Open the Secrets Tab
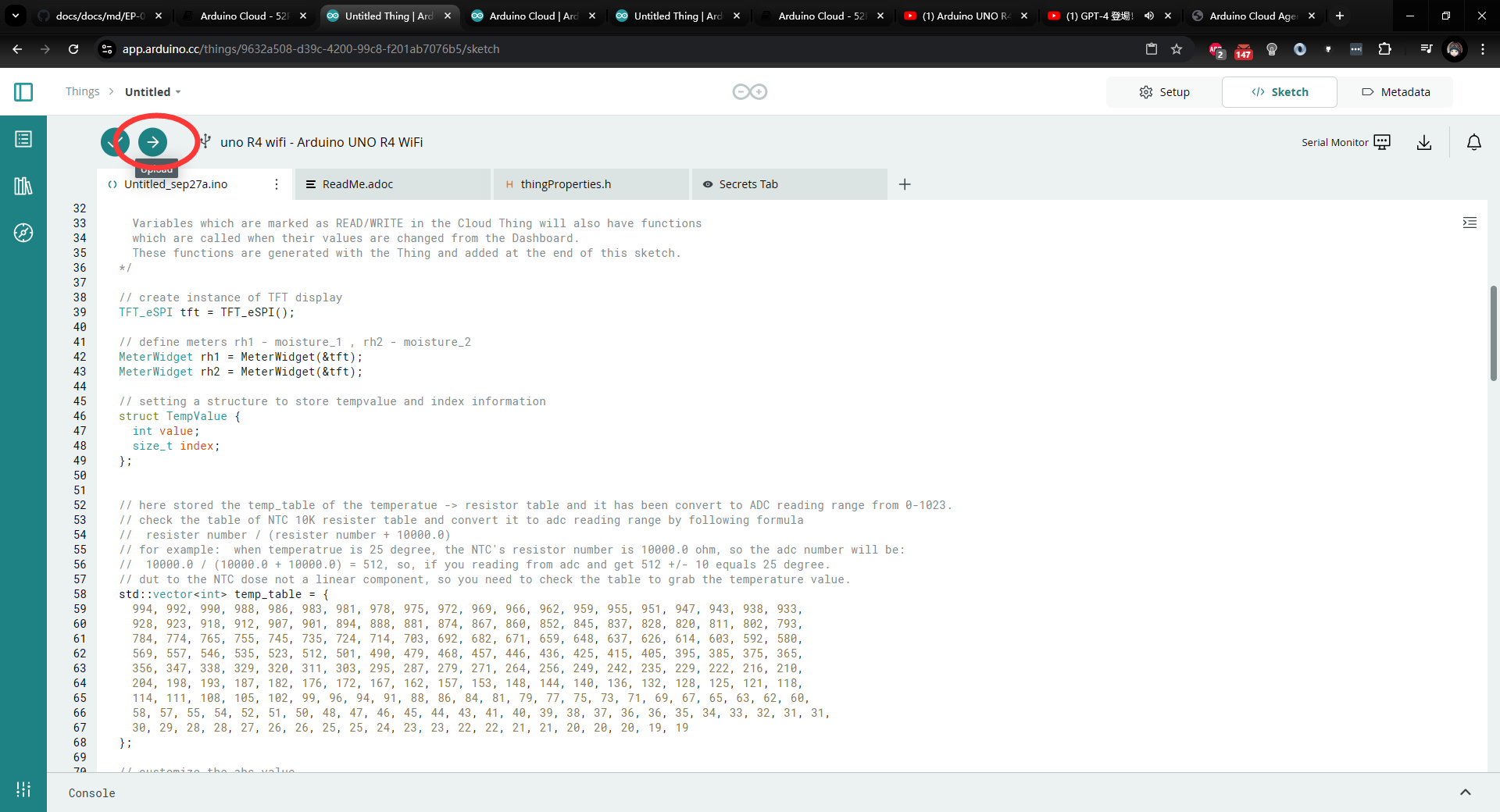Screen dimensions: 1500x812 click(789, 184)
